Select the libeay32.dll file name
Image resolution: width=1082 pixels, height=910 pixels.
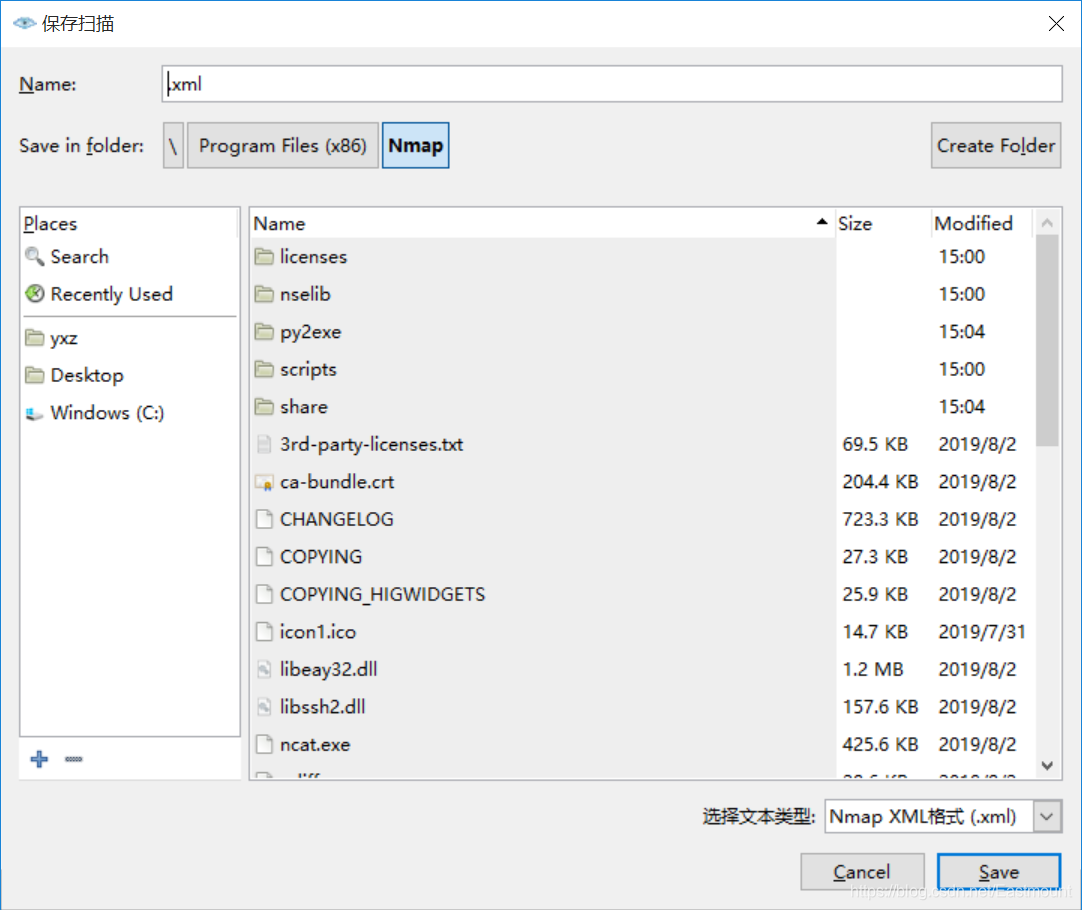coord(328,669)
